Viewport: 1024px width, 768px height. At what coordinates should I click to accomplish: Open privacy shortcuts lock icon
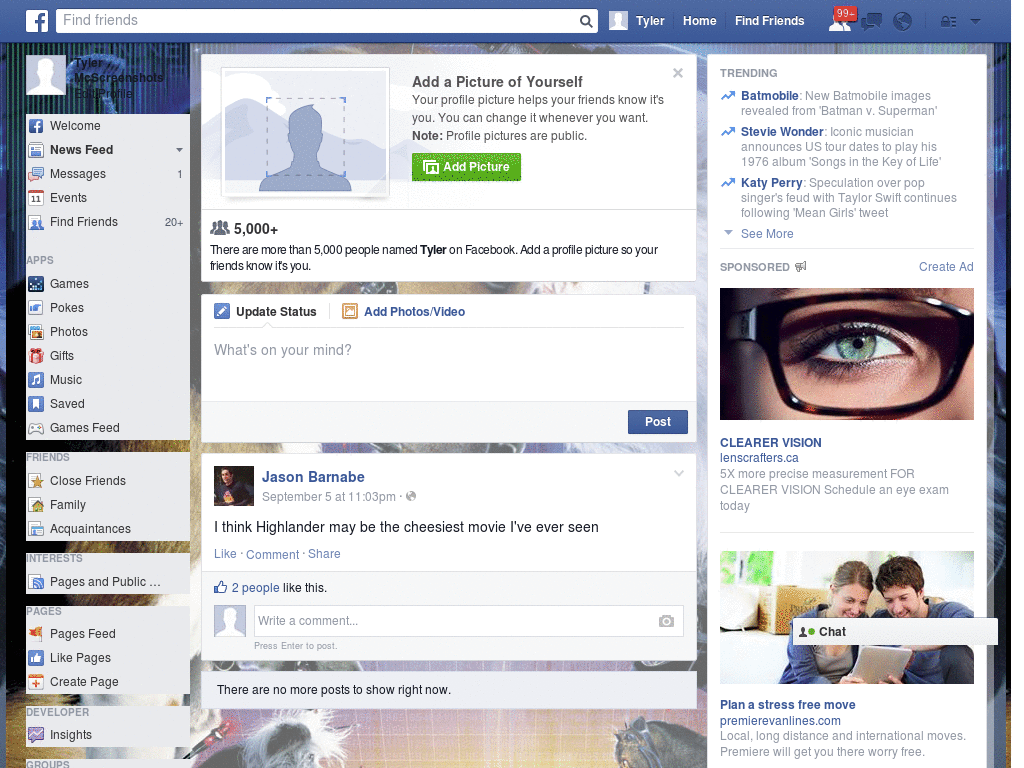[x=948, y=22]
